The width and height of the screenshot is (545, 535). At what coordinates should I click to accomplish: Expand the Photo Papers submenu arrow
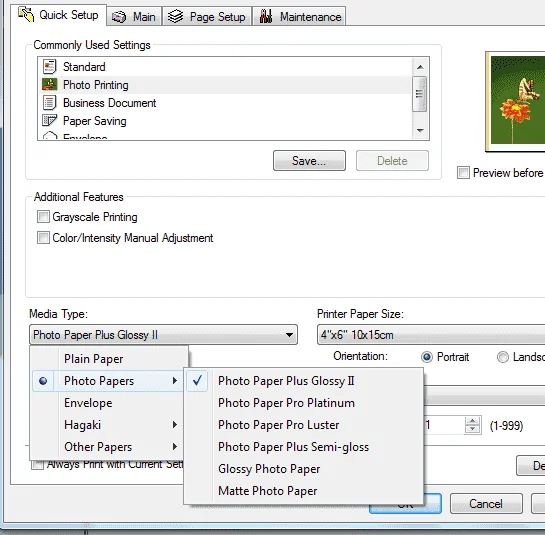click(175, 381)
